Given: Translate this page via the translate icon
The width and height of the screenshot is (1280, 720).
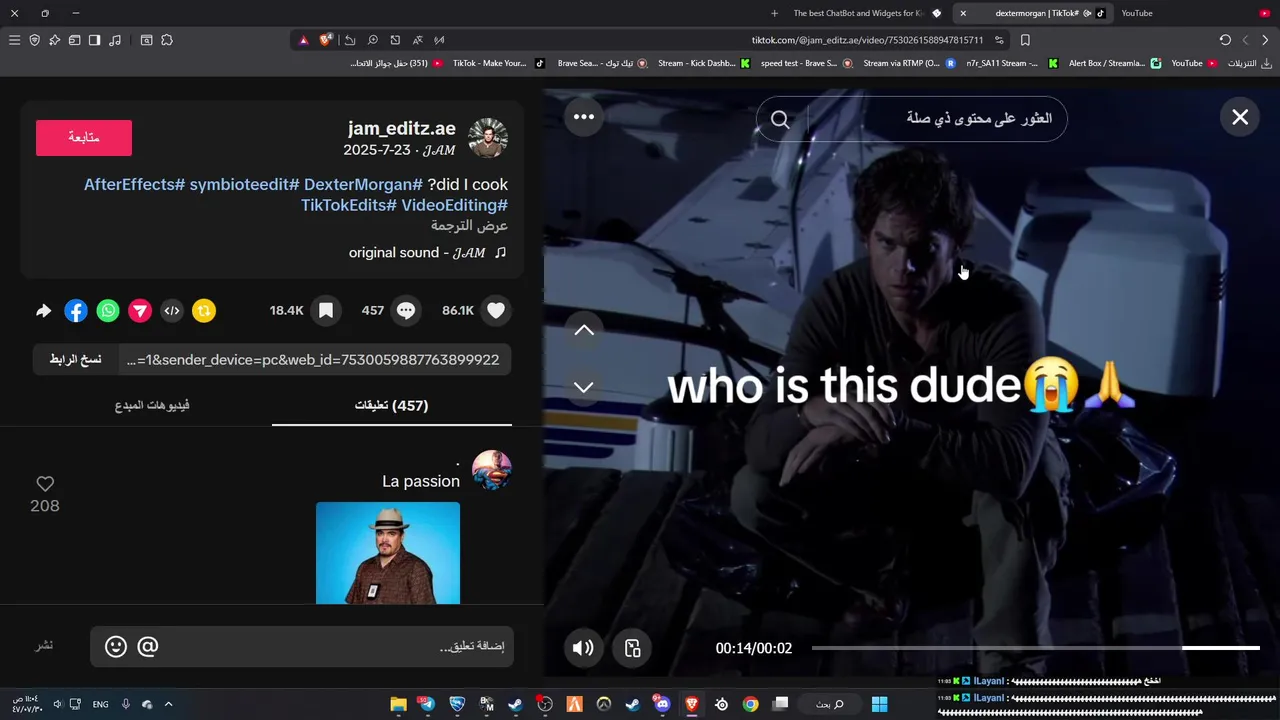Looking at the screenshot, I should [417, 40].
